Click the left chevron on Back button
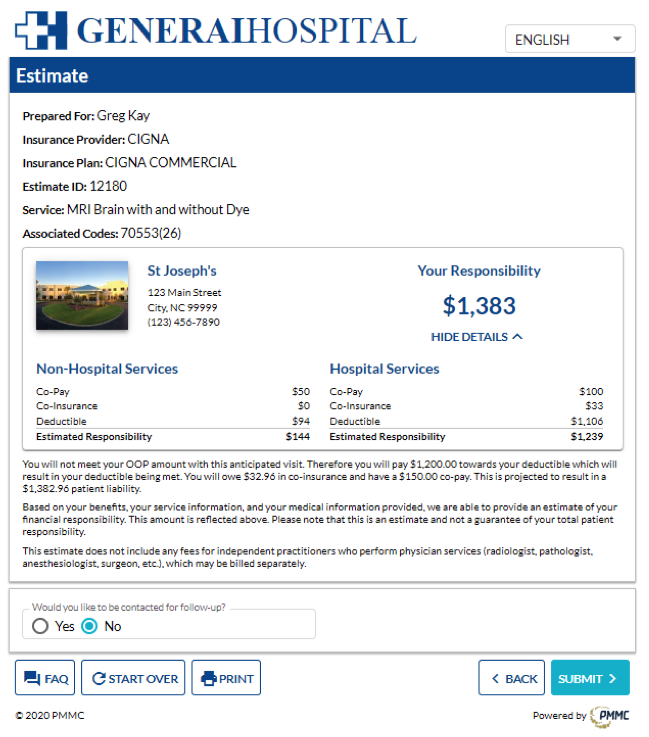 (495, 678)
